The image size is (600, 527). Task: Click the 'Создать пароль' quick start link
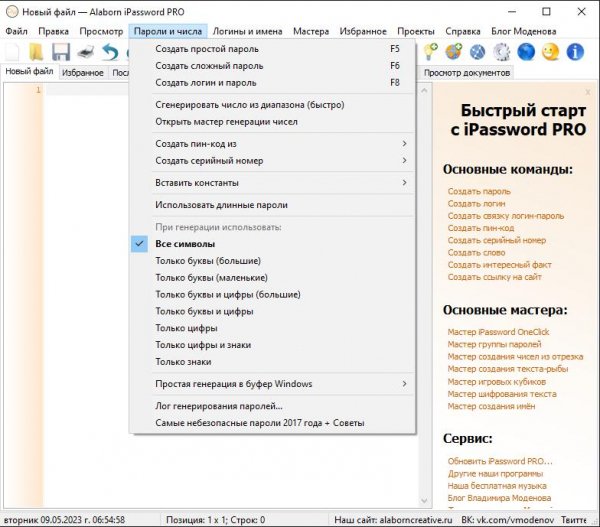[479, 191]
